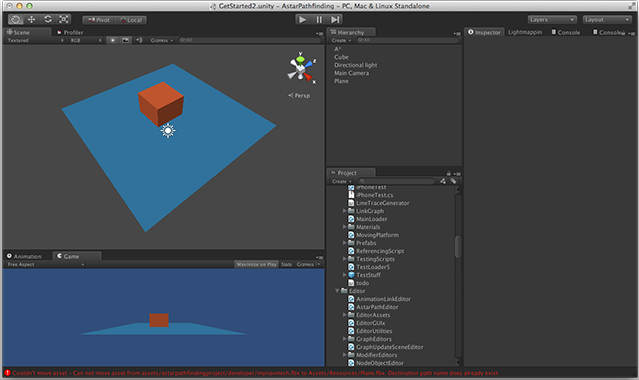Click the Step forward button
Viewport: 639px width, 380px height.
(x=335, y=20)
